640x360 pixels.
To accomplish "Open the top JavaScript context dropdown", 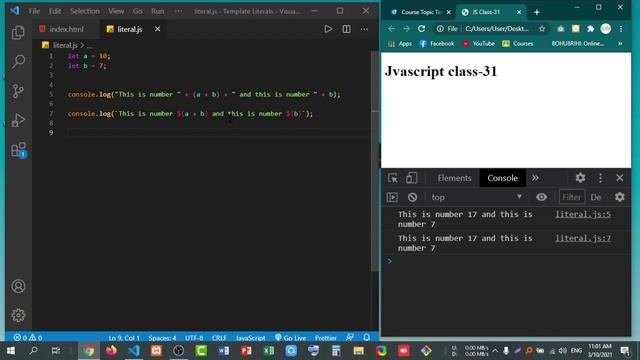I will point(476,197).
